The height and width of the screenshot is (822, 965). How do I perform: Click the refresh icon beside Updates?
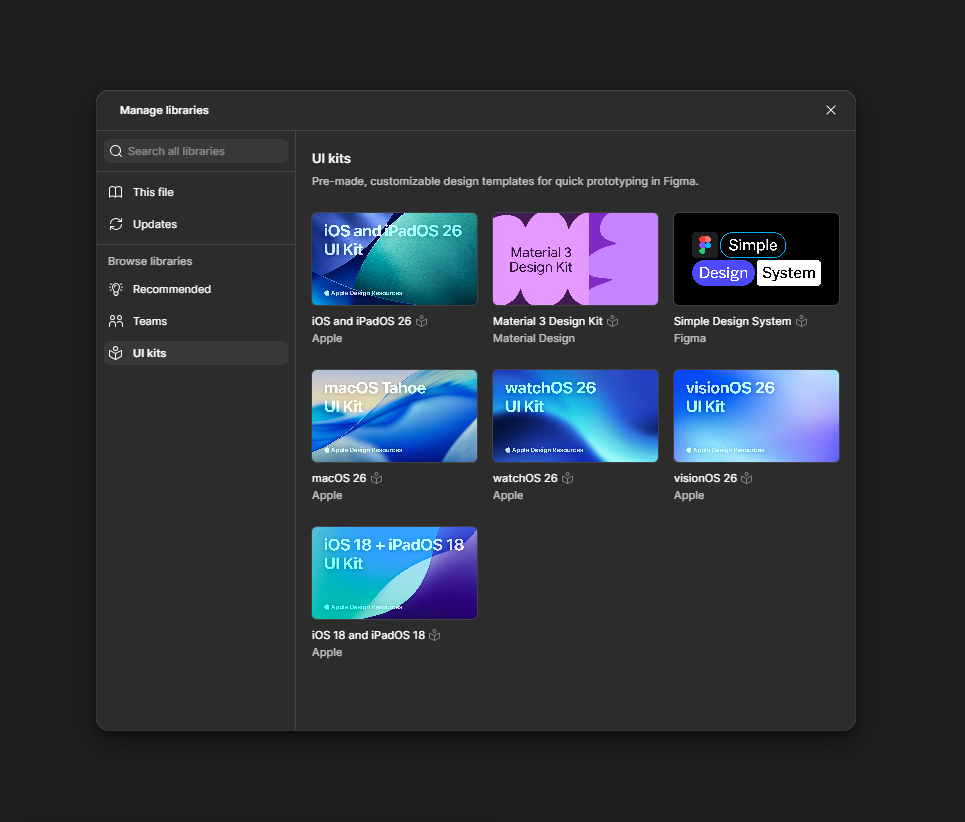click(x=116, y=224)
